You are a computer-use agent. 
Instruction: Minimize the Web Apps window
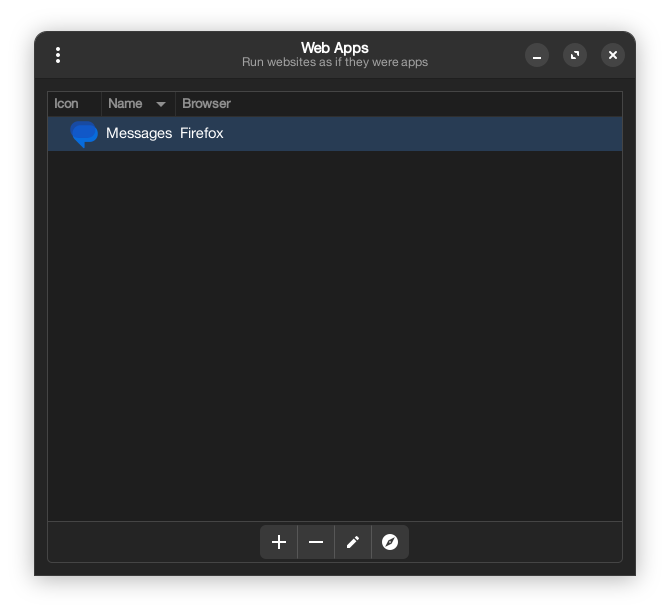(537, 55)
